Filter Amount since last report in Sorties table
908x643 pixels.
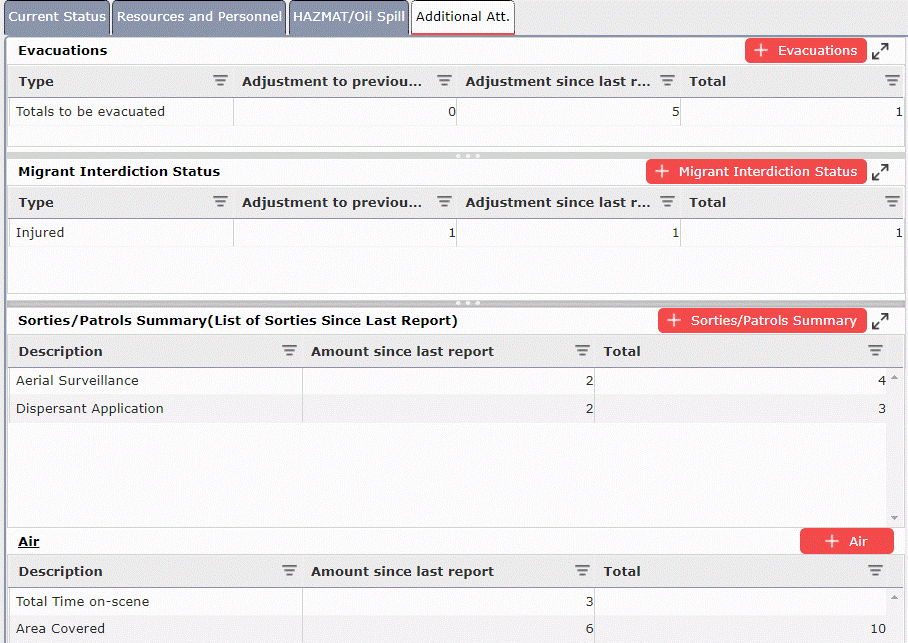click(x=582, y=351)
